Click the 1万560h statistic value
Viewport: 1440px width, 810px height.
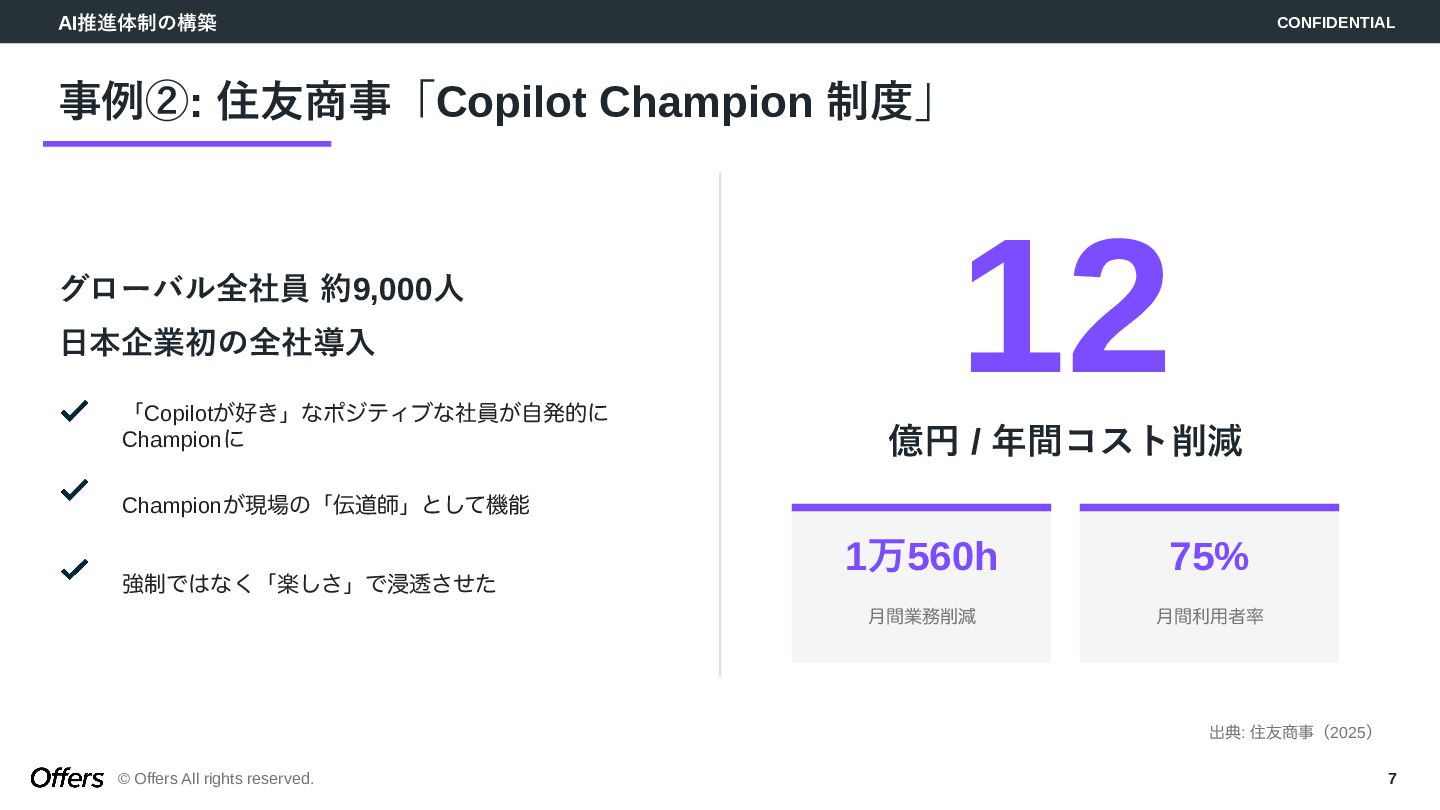click(x=921, y=556)
